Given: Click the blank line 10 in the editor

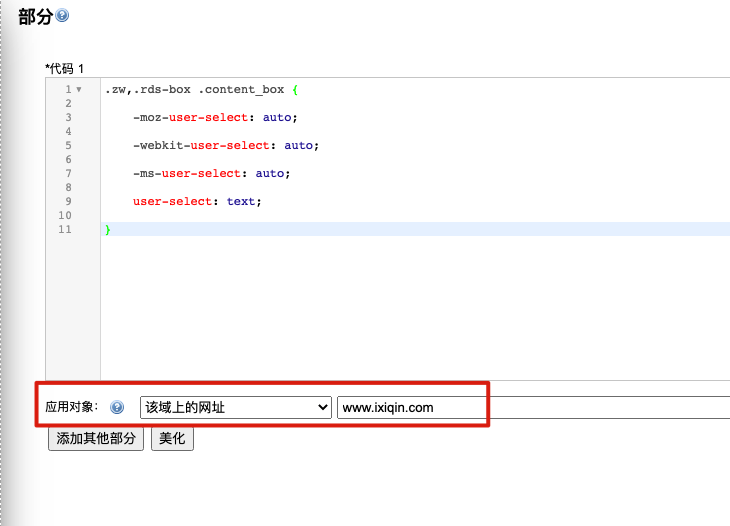Looking at the screenshot, I should point(400,216).
